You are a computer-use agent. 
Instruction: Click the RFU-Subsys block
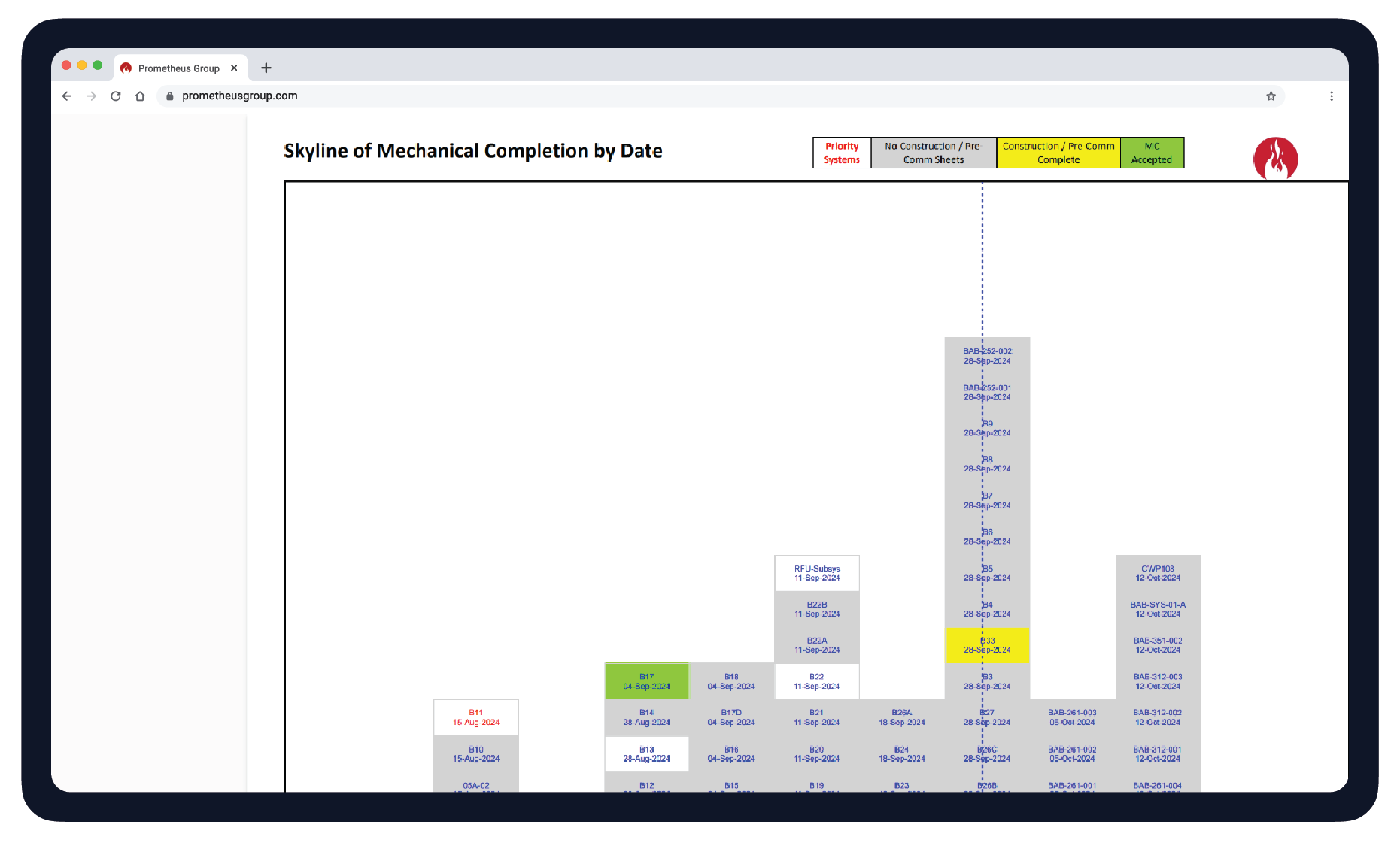coord(817,572)
